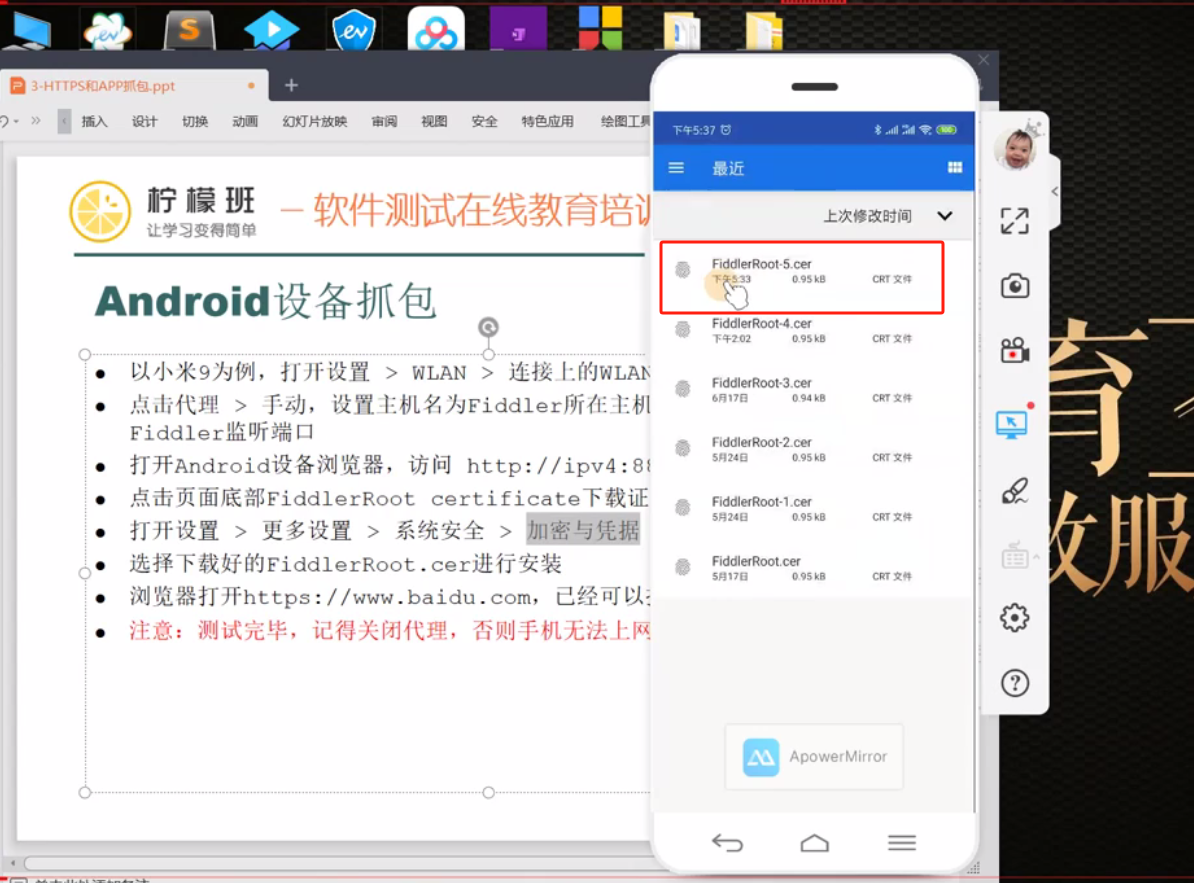Open the FiddlerRoot.cer file dated 5月17日

click(x=813, y=568)
